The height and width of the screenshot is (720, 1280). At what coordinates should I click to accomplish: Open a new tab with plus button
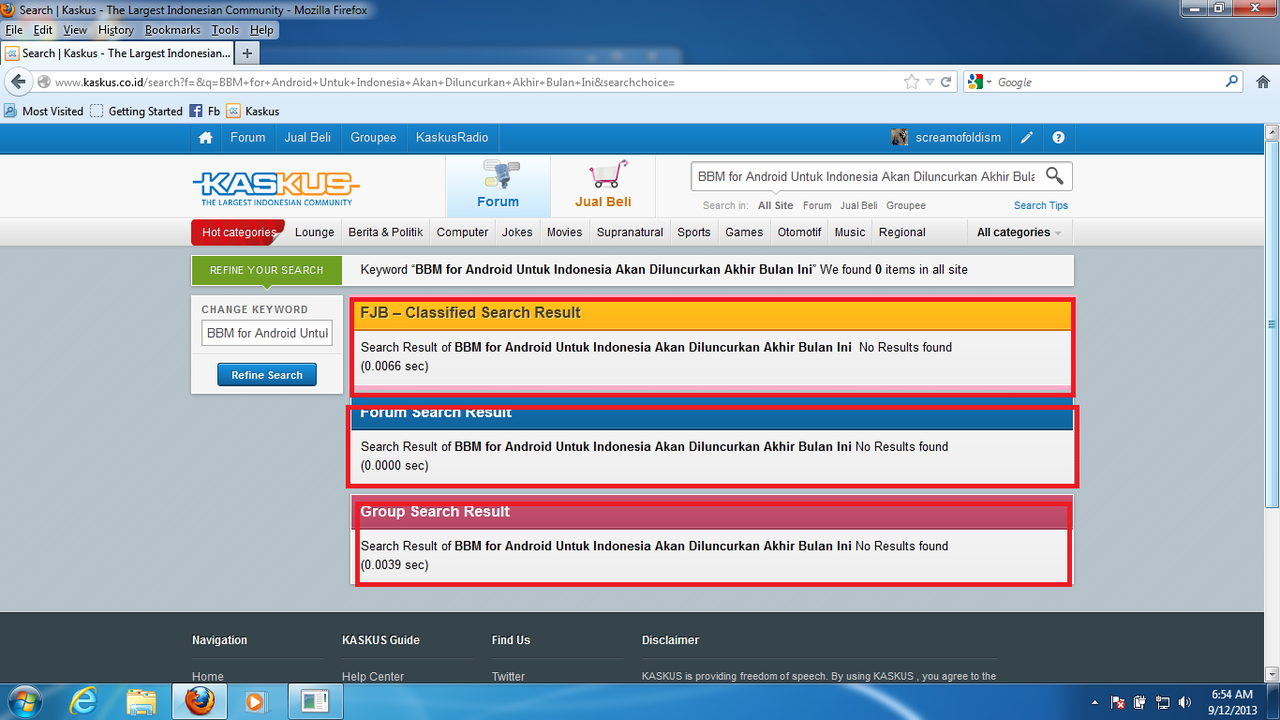click(x=247, y=53)
